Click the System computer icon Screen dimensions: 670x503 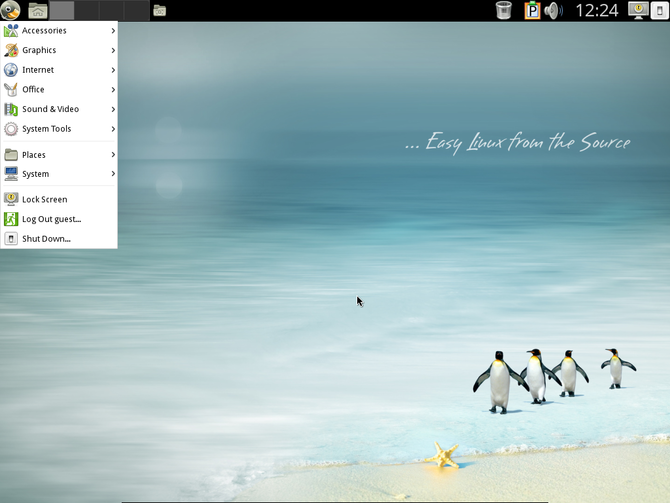point(11,174)
